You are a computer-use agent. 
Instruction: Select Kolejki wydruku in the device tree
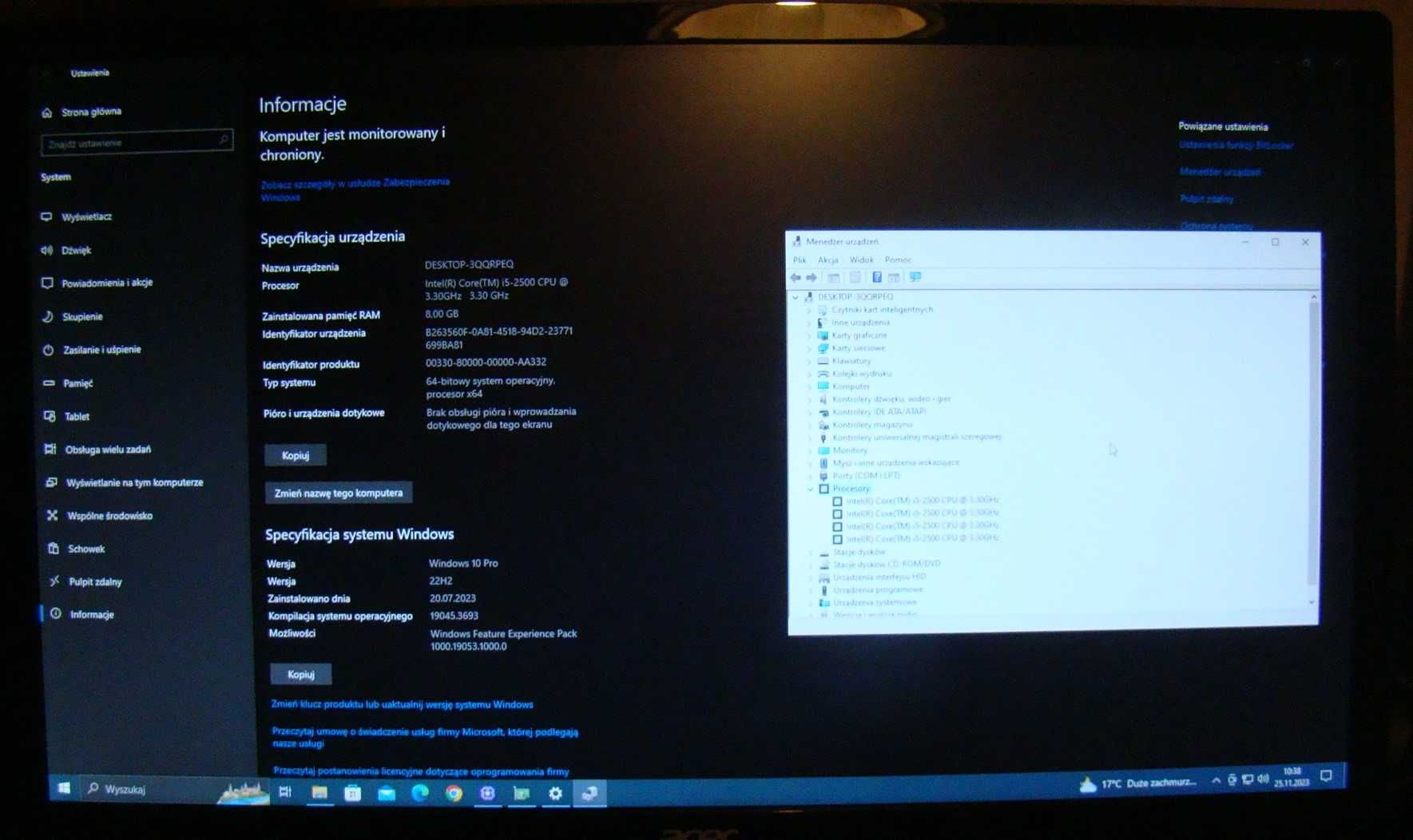pos(861,374)
